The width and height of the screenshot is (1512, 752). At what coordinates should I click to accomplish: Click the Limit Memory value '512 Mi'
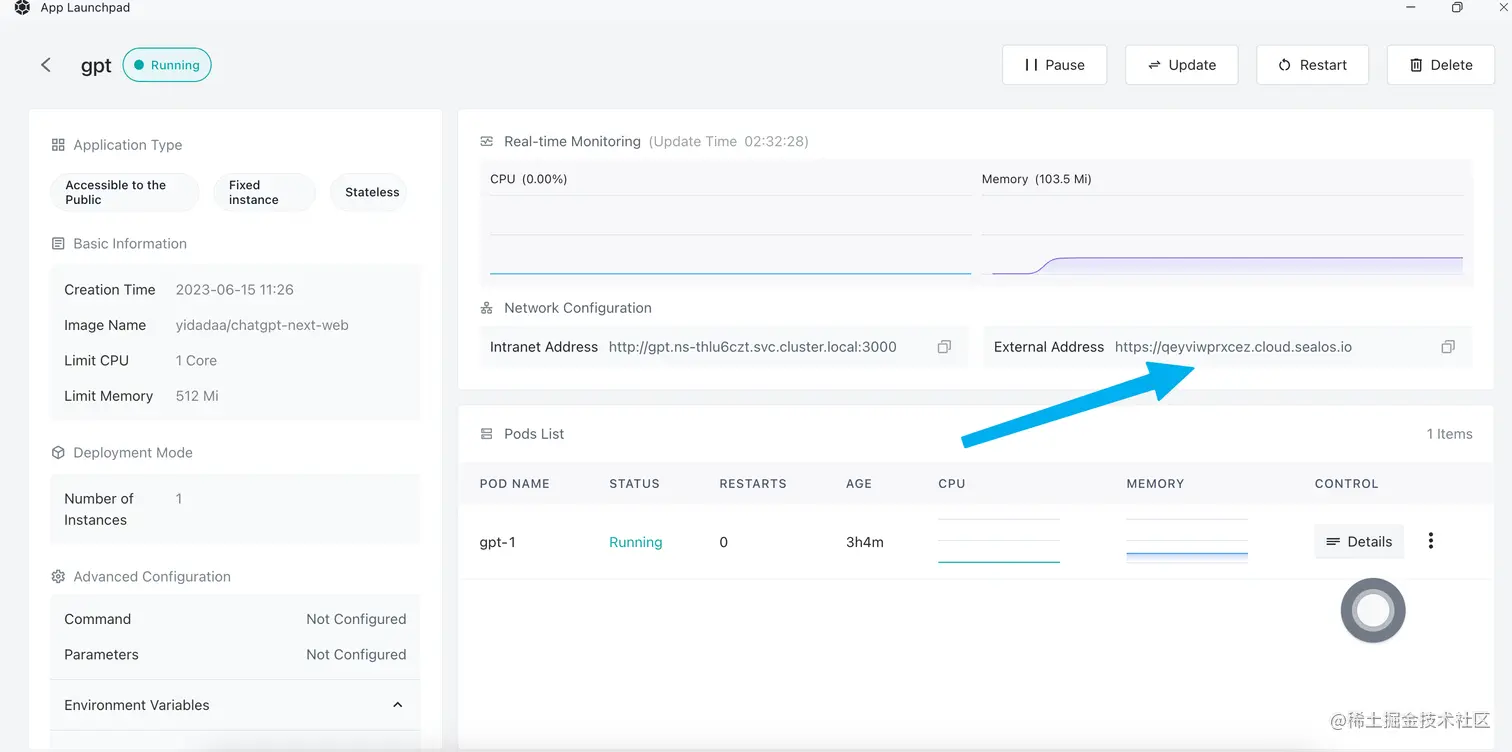point(197,396)
